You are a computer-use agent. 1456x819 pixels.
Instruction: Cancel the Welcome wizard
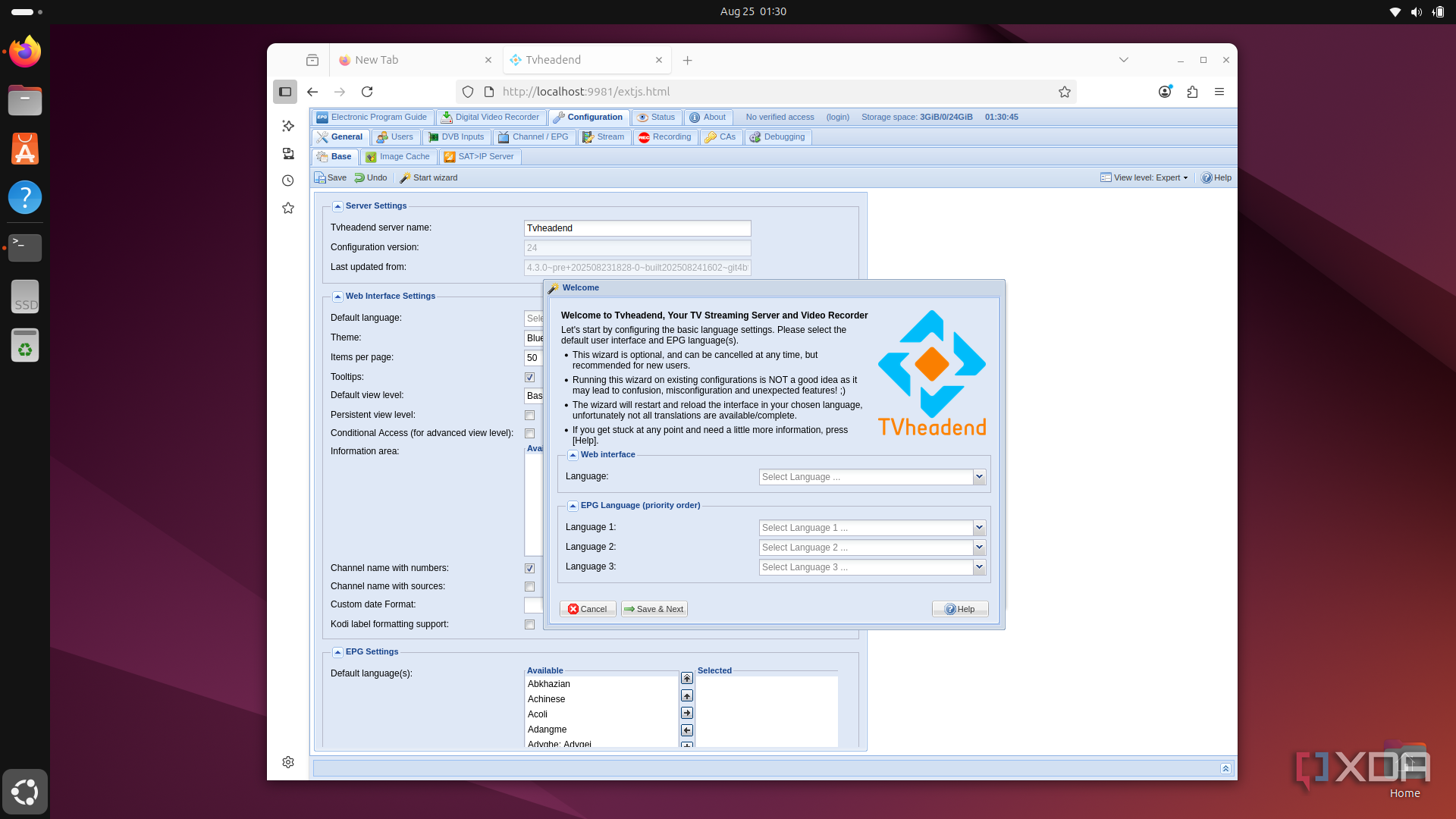588,609
